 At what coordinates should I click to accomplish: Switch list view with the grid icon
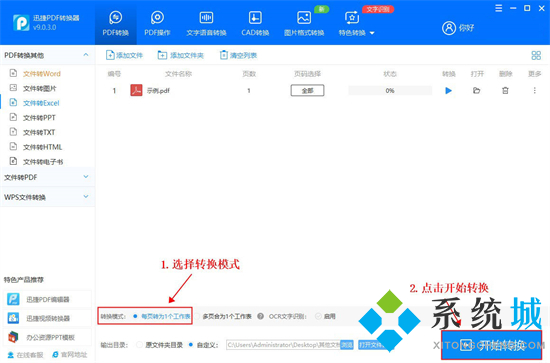536,55
